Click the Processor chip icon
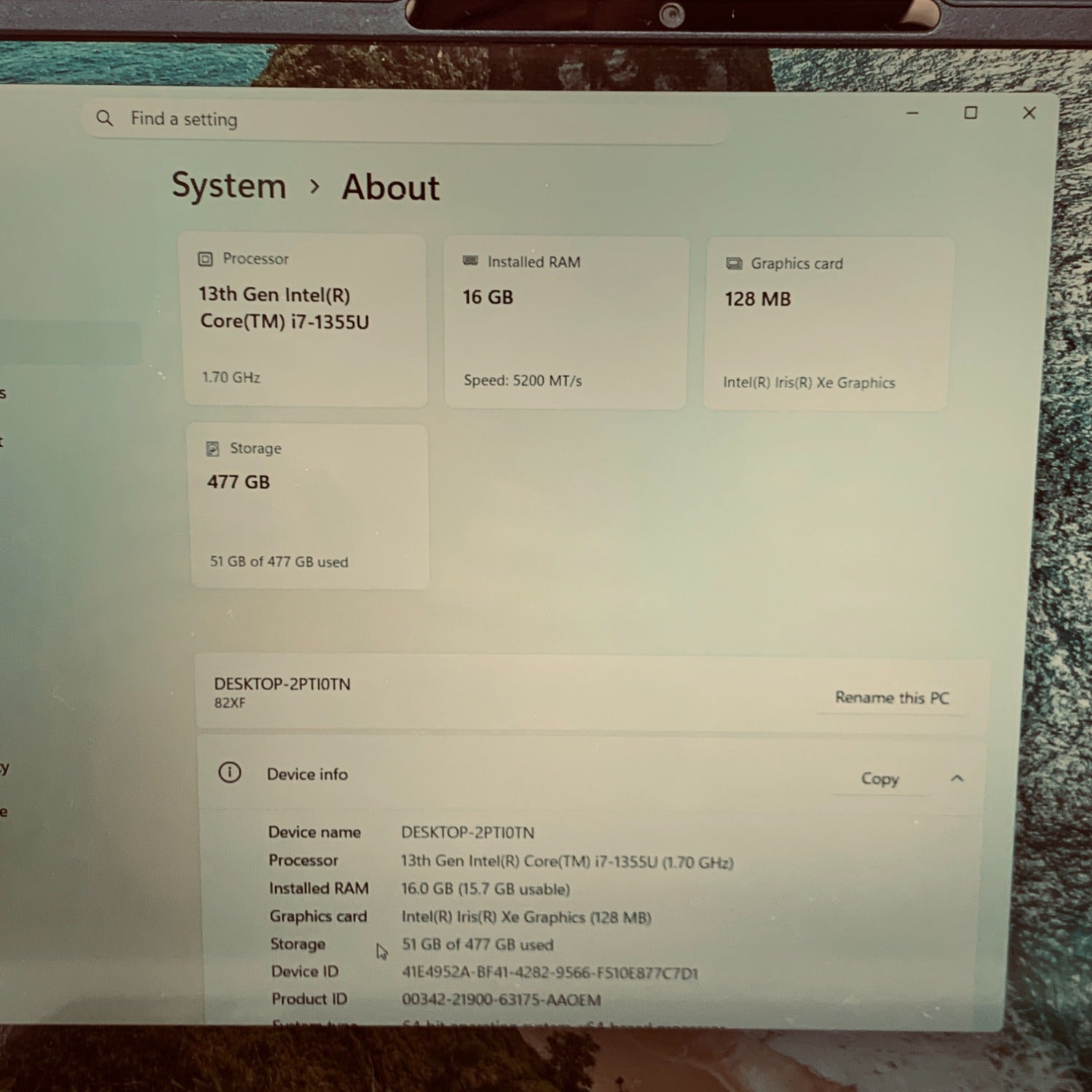The width and height of the screenshot is (1092, 1092). pyautogui.click(x=205, y=258)
